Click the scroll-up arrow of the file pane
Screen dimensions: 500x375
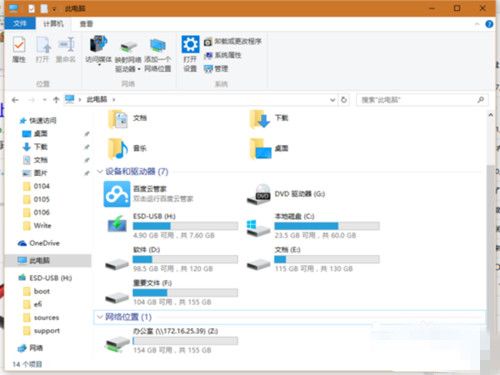490,115
